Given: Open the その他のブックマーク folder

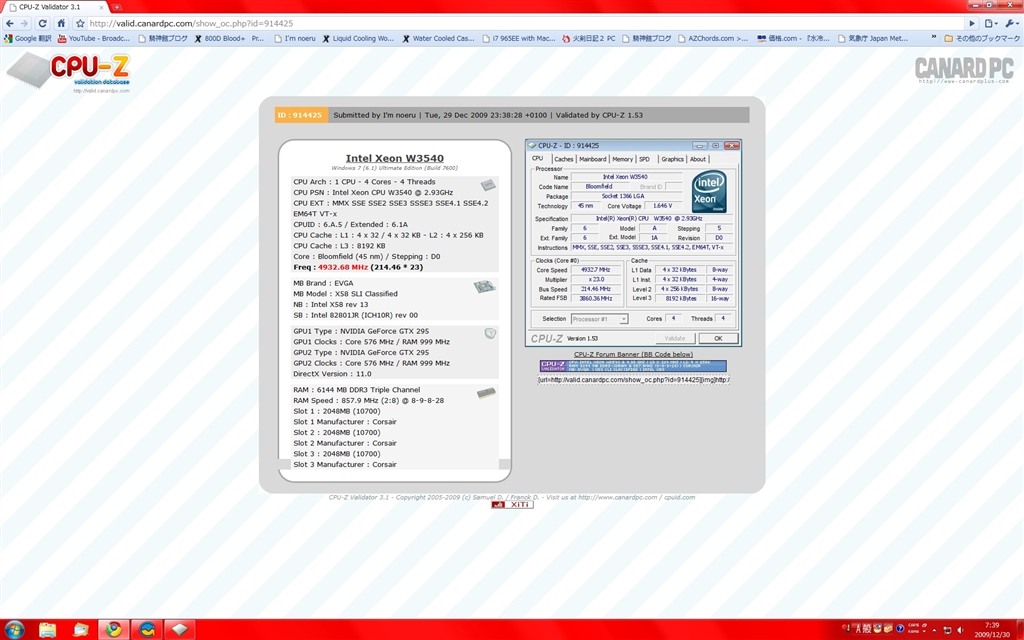Looking at the screenshot, I should 982,39.
